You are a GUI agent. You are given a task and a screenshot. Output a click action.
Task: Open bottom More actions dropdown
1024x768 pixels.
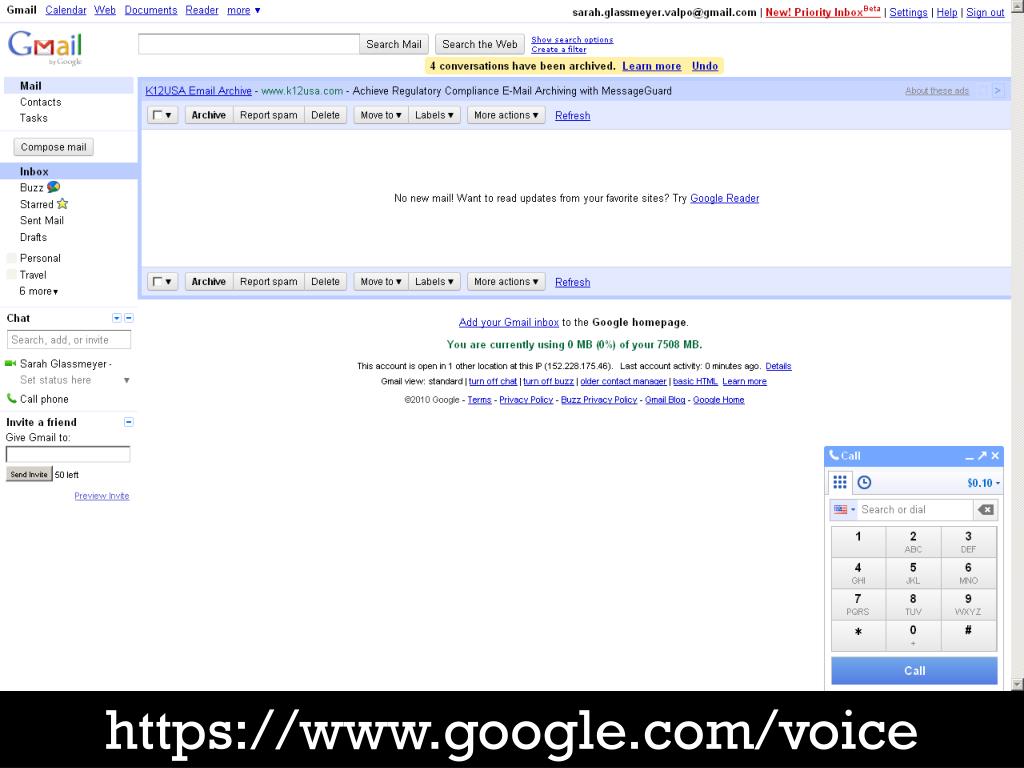(506, 281)
